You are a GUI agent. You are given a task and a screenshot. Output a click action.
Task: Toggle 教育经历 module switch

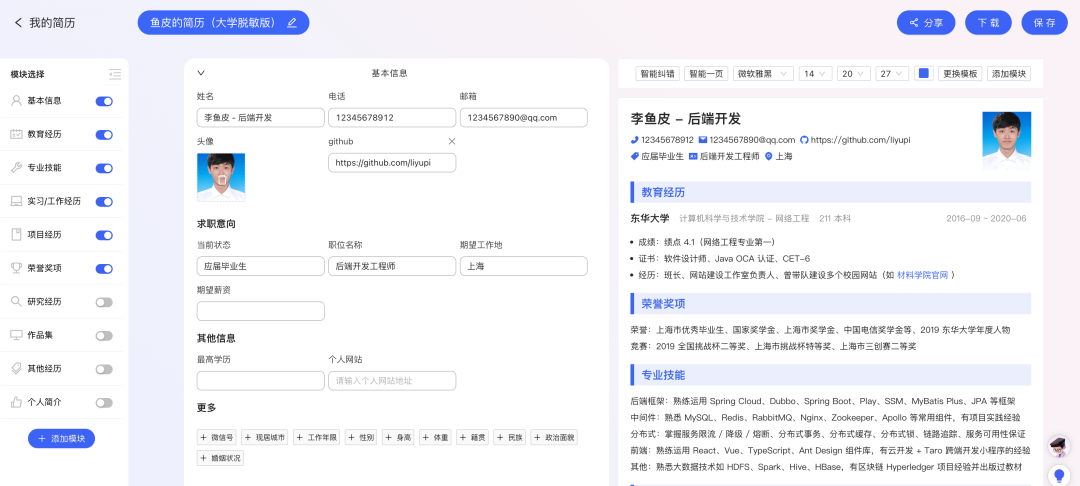[x=104, y=135]
